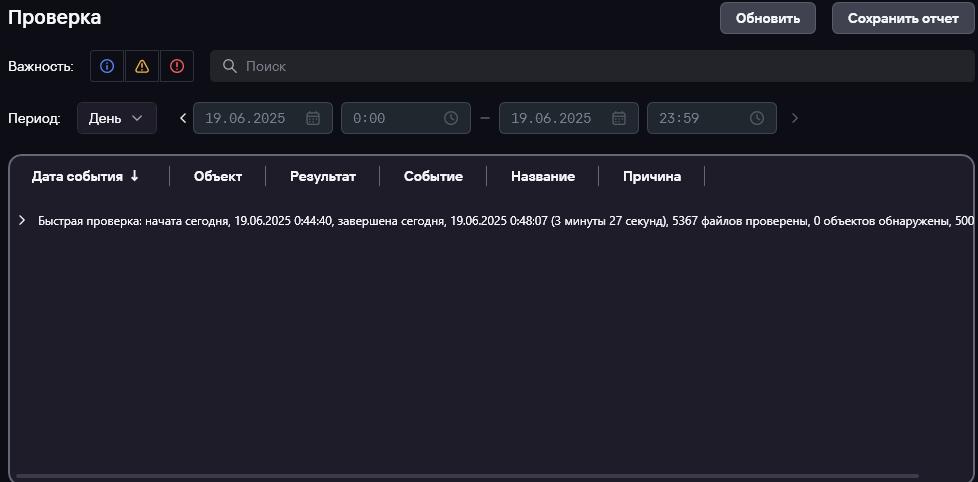Click the Объект column header
Viewport: 978px width, 482px height.
coord(218,176)
